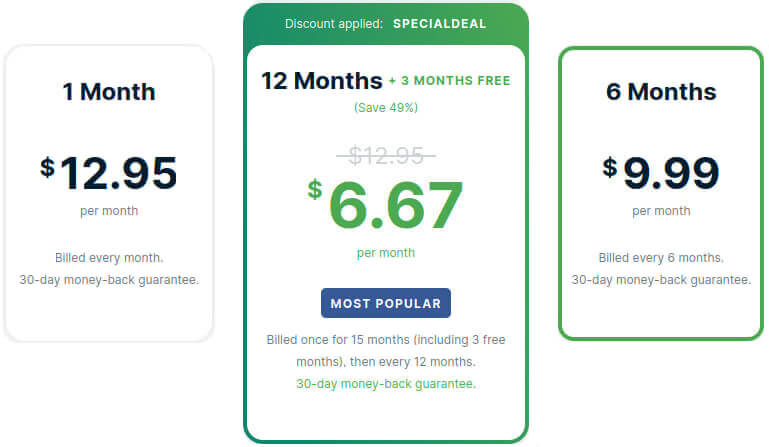The height and width of the screenshot is (447, 769).
Task: Click the green $6.67 price
Action: 385,205
